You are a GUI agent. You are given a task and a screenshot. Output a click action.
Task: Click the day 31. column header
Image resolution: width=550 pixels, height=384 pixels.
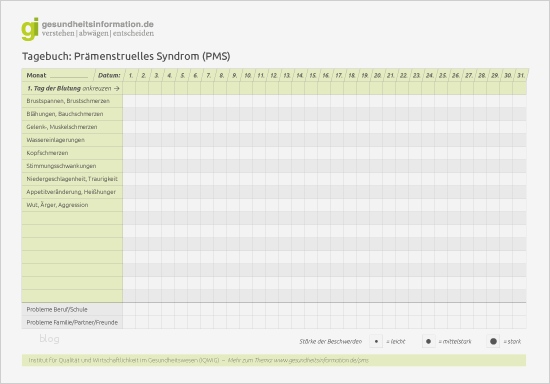(x=521, y=75)
